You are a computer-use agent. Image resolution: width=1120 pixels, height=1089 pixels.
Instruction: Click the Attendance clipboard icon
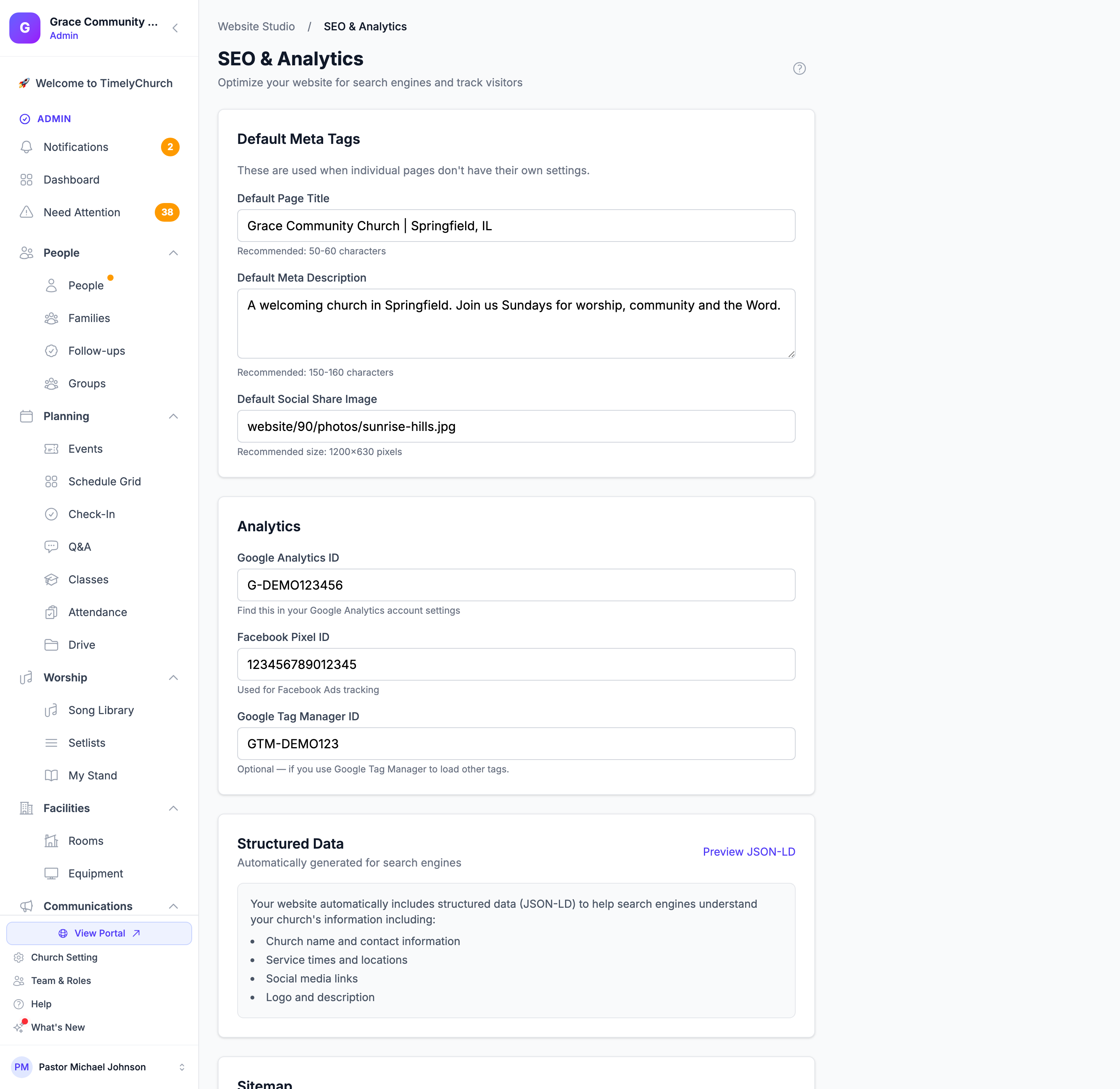51,612
